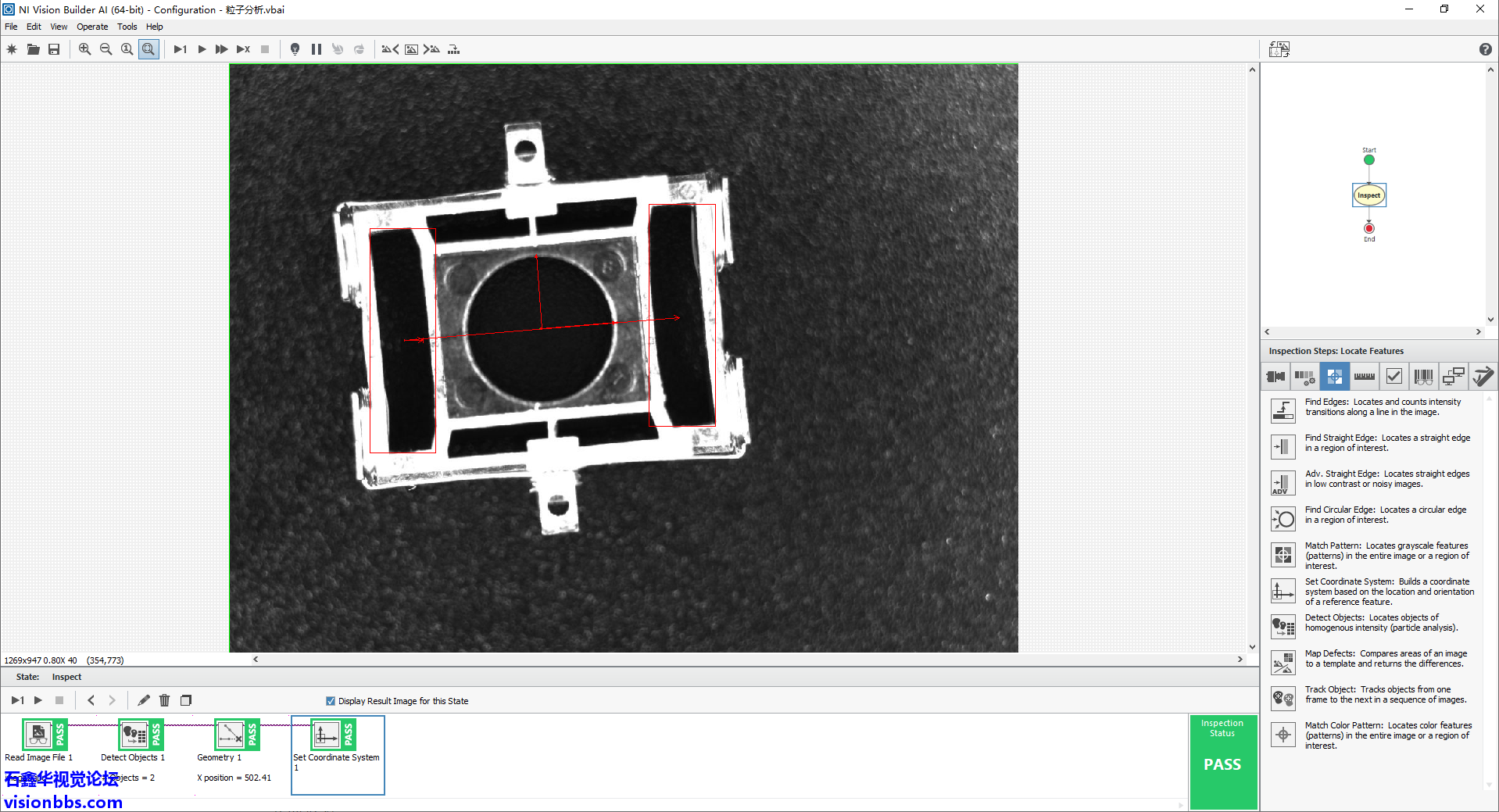
Task: Add Find Circular Edge step
Action: 1283,519
